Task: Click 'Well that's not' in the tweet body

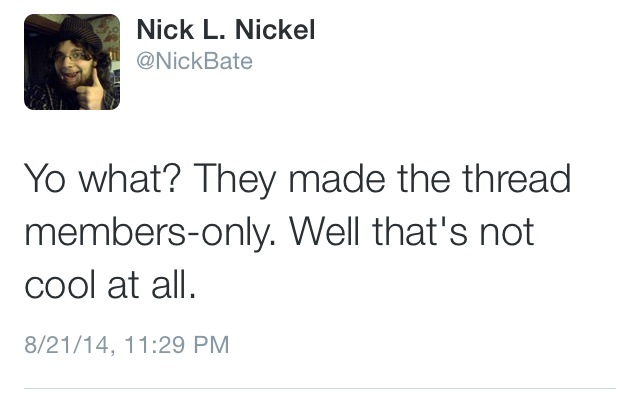Action: click(412, 231)
